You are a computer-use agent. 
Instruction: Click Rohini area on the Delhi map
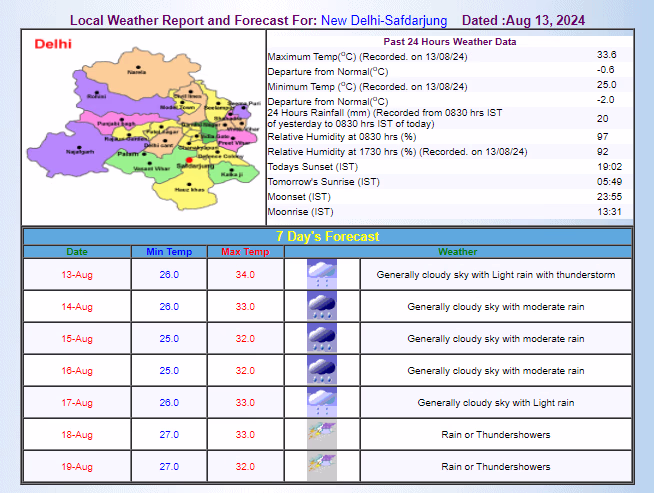click(97, 95)
